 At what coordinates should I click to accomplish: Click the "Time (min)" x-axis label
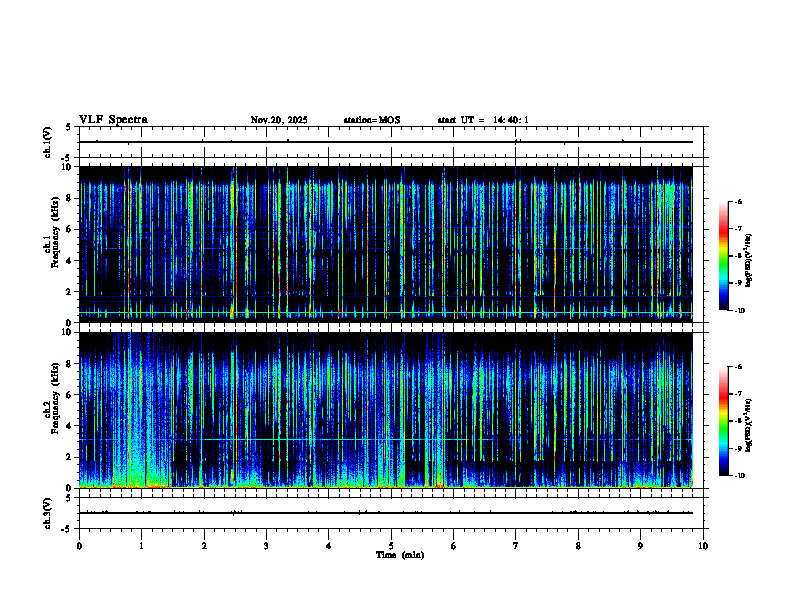pos(400,555)
